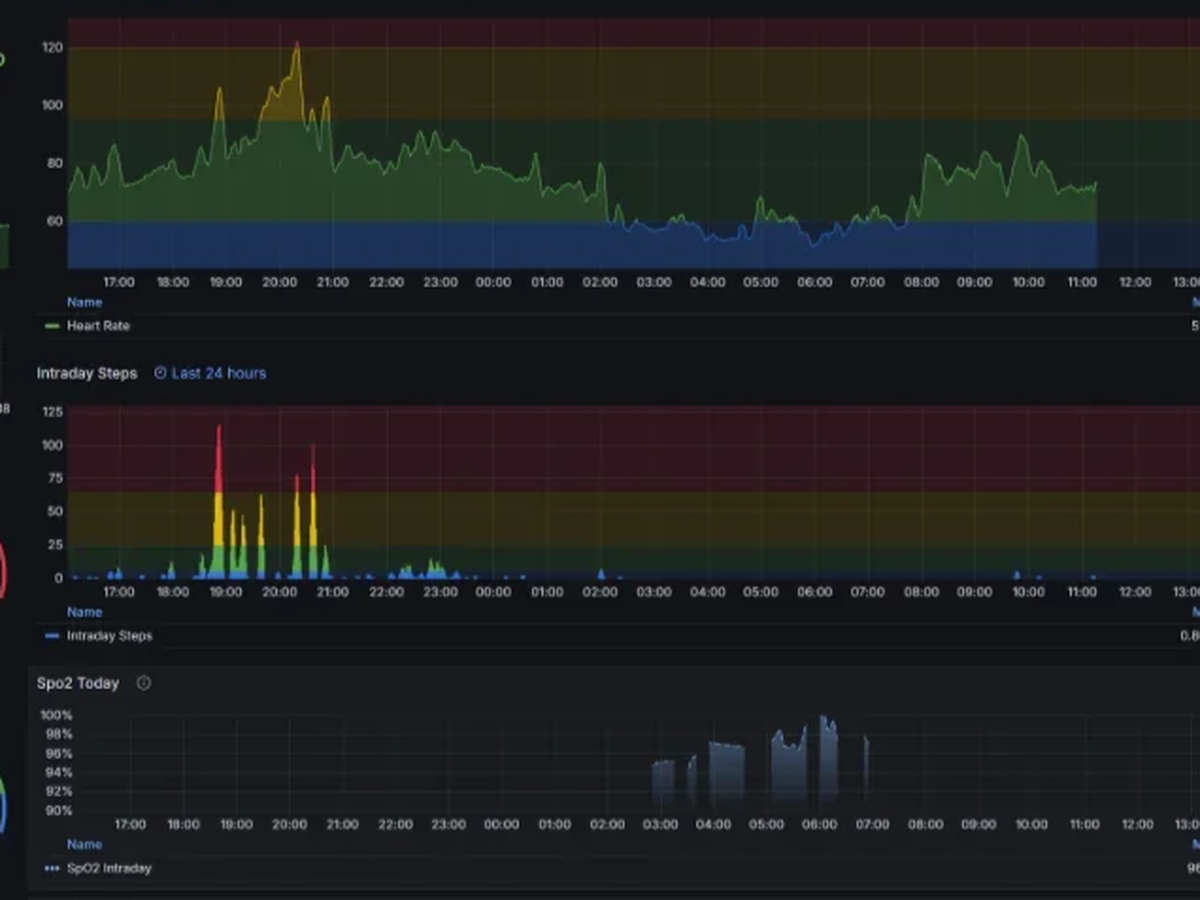Screen dimensions: 1200x900
Task: Click the dotted SpO2 Intraday legend marker
Action: (x=52, y=869)
